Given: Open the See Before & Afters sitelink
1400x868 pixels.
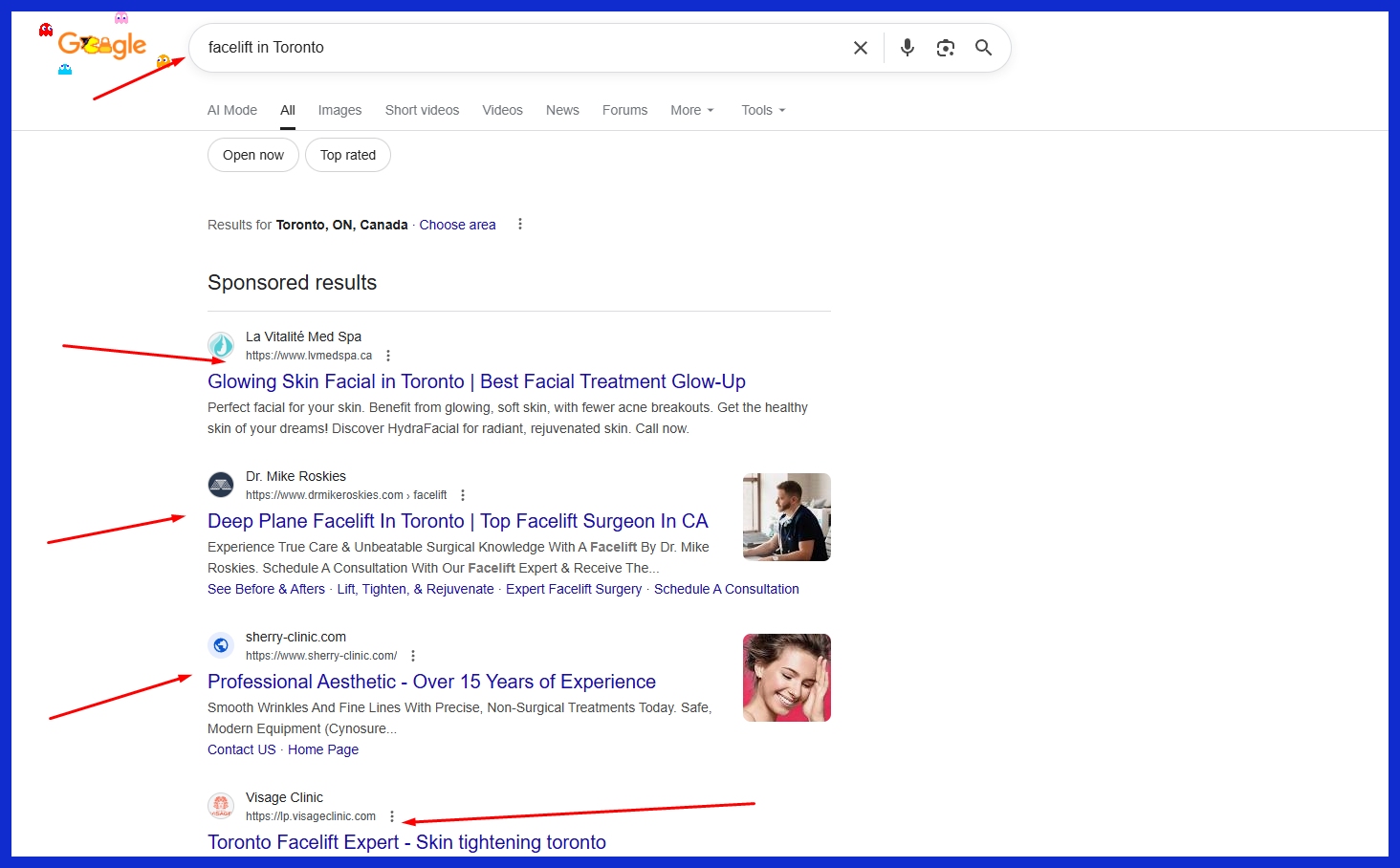Looking at the screenshot, I should click(266, 589).
